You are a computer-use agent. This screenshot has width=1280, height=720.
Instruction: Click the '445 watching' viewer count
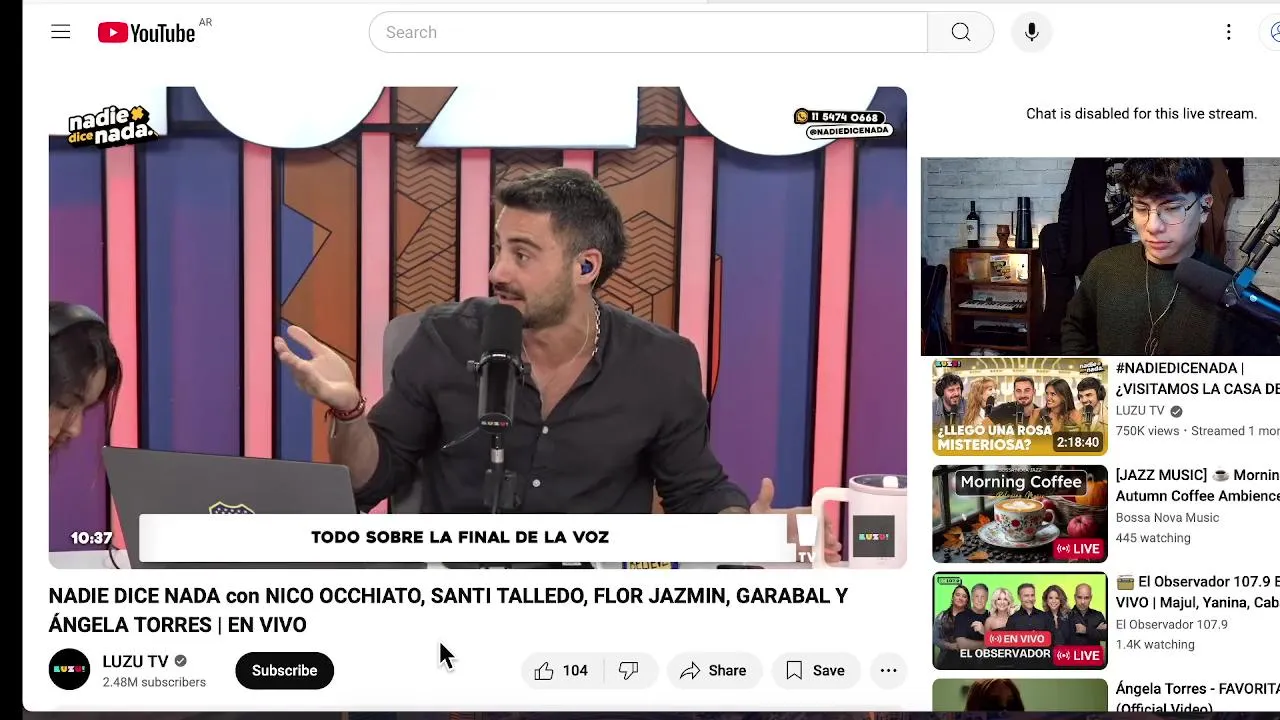pos(1153,538)
